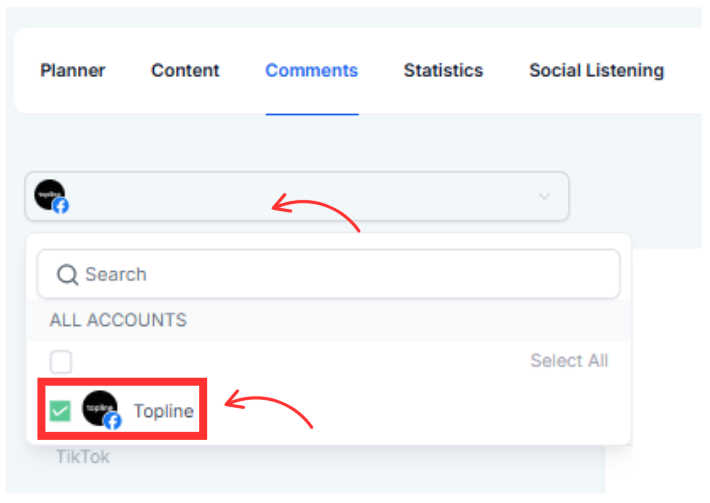Focus the Search accounts input field
Image resolution: width=710 pixels, height=503 pixels.
(x=340, y=275)
